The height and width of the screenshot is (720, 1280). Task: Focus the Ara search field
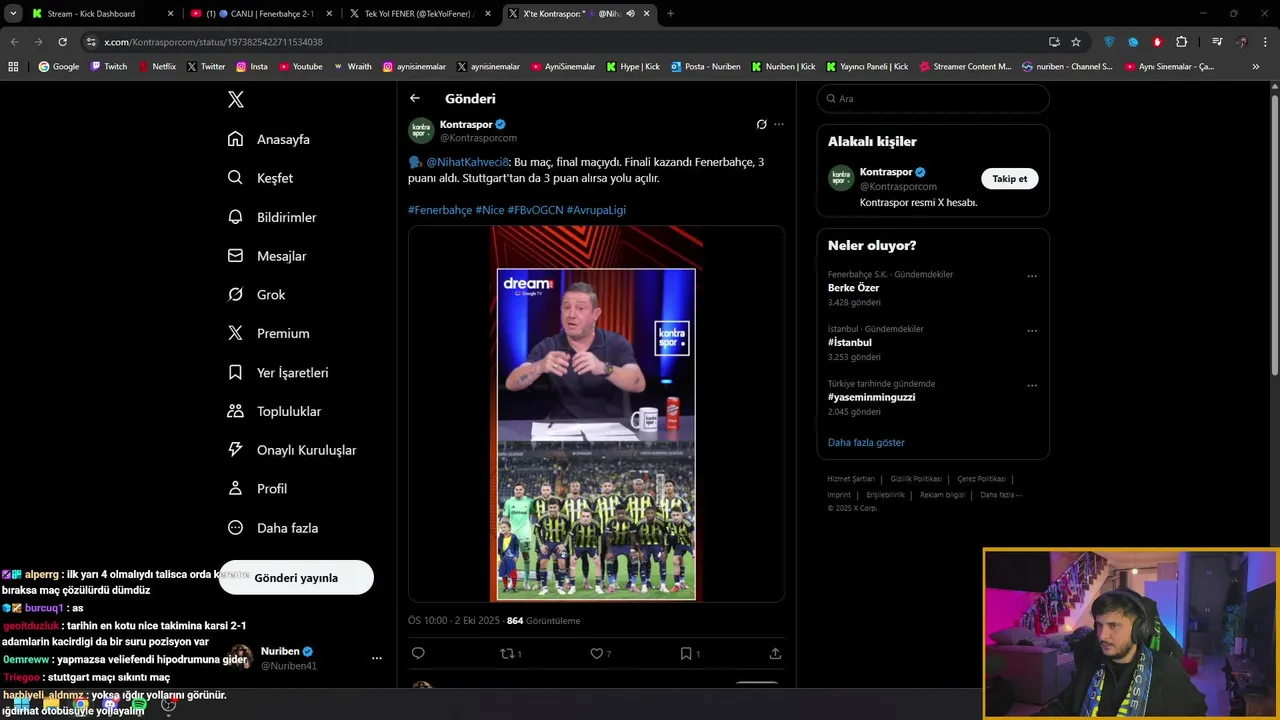(933, 99)
